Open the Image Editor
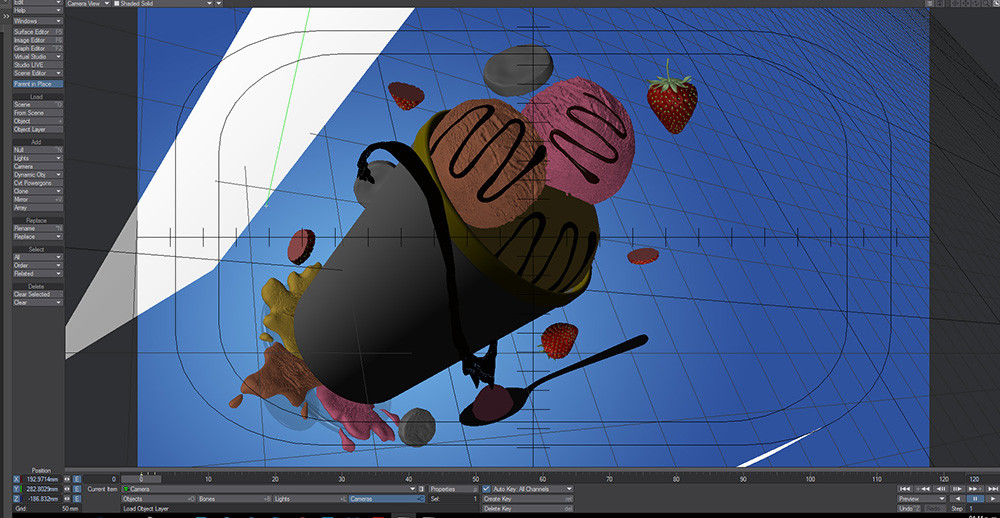This screenshot has width=1000, height=518. 38,40
